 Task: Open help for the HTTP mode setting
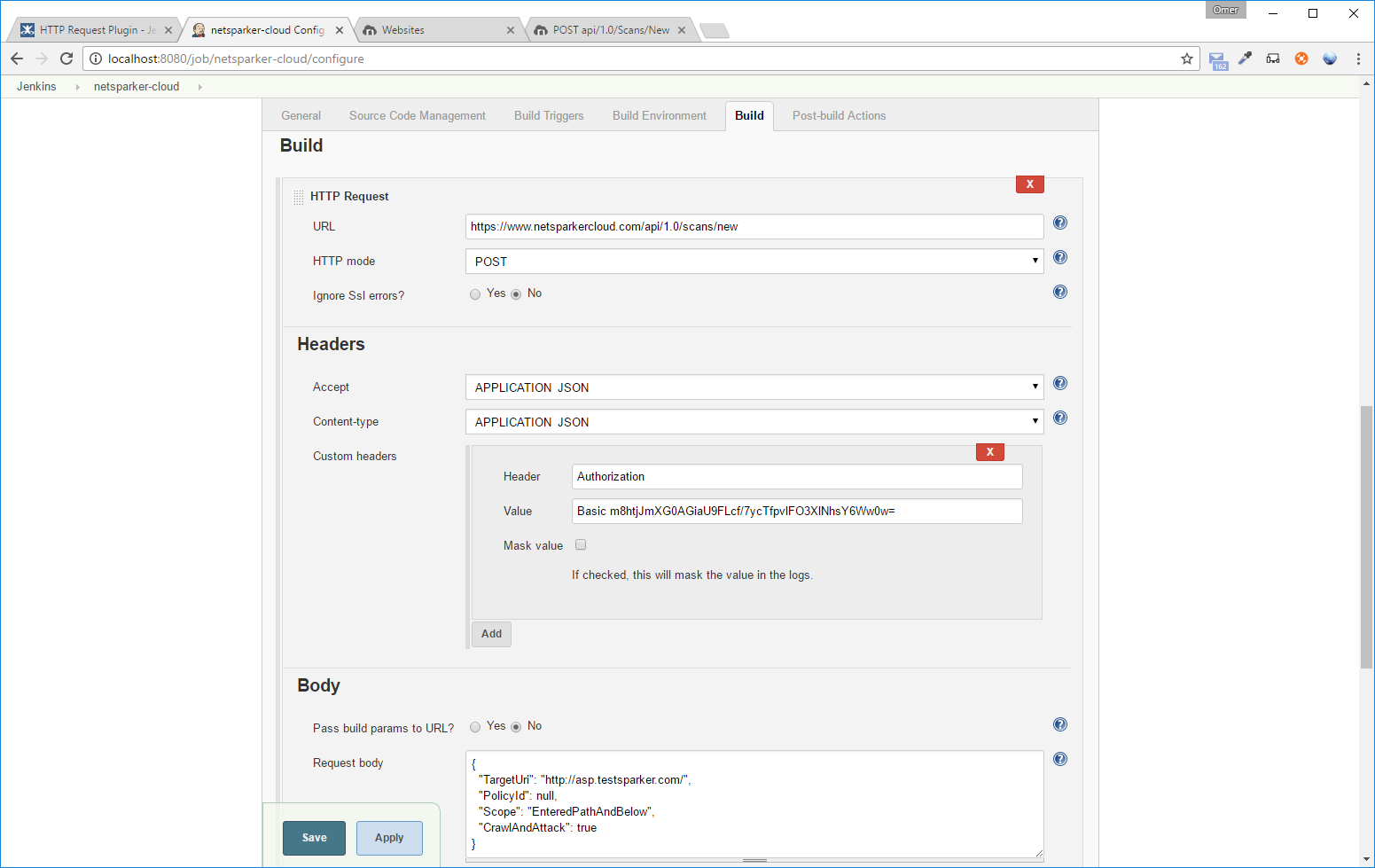[x=1059, y=258]
